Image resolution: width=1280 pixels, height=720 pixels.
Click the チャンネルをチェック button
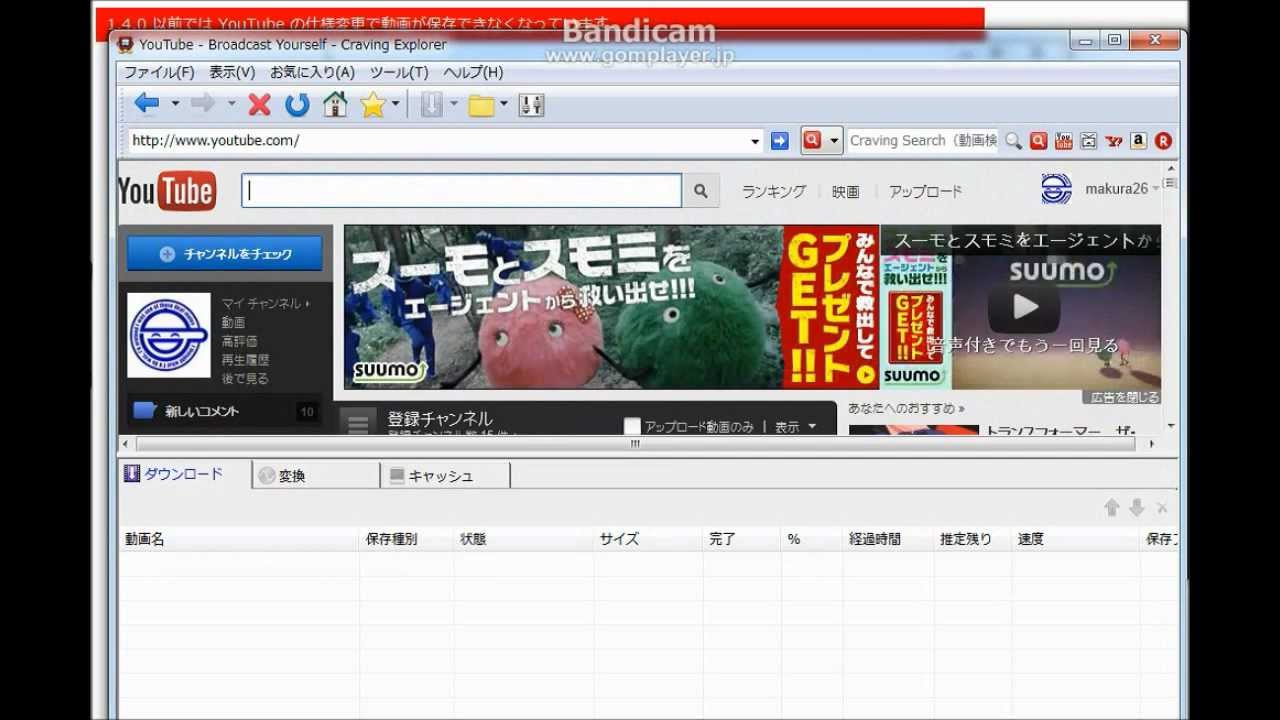pyautogui.click(x=225, y=254)
